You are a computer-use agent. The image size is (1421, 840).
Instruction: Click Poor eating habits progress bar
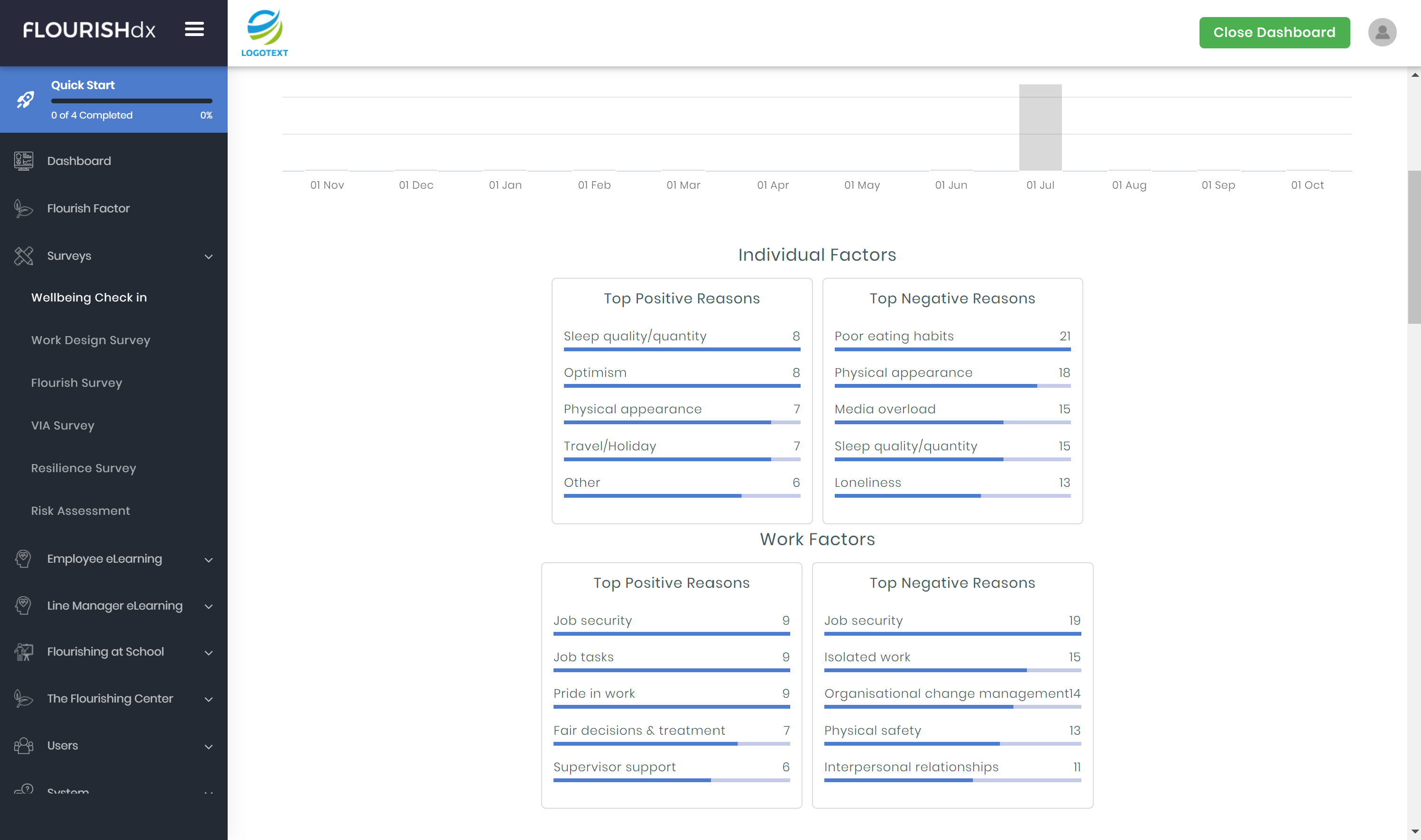(x=952, y=349)
